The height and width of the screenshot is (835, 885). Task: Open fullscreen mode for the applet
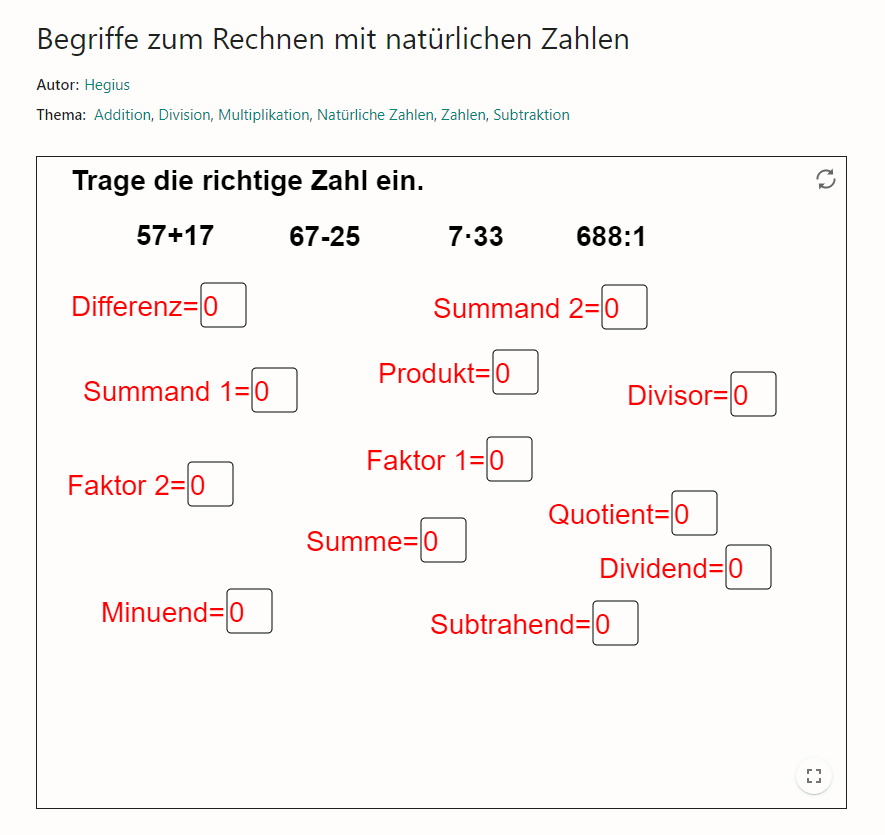tap(814, 775)
